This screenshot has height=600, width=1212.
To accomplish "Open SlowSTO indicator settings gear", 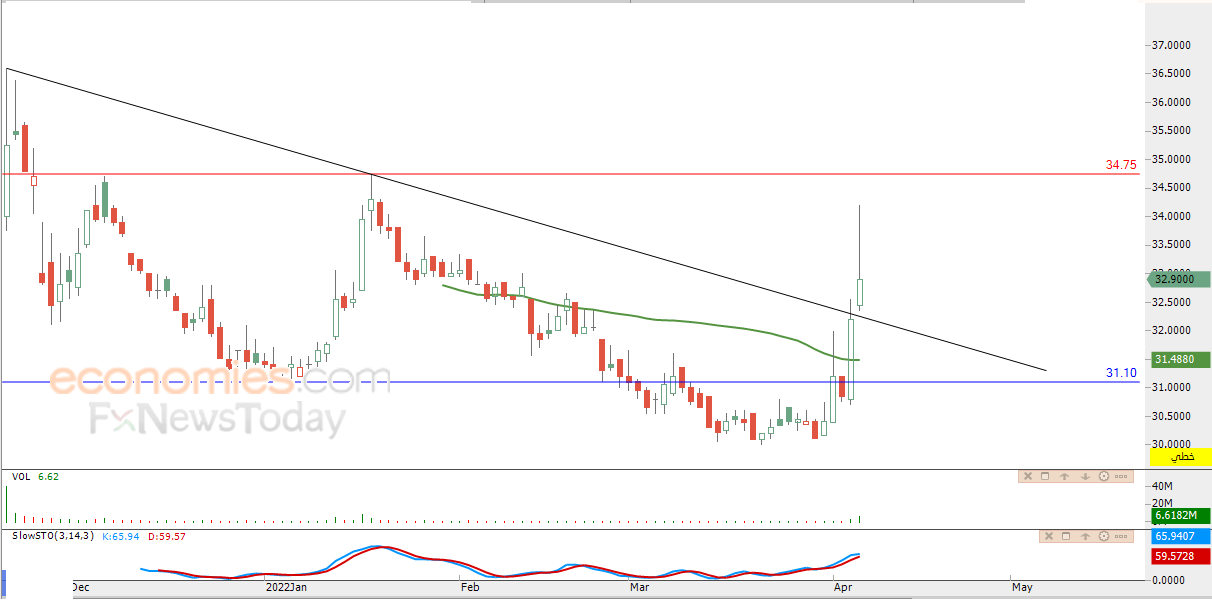I will click(1104, 536).
